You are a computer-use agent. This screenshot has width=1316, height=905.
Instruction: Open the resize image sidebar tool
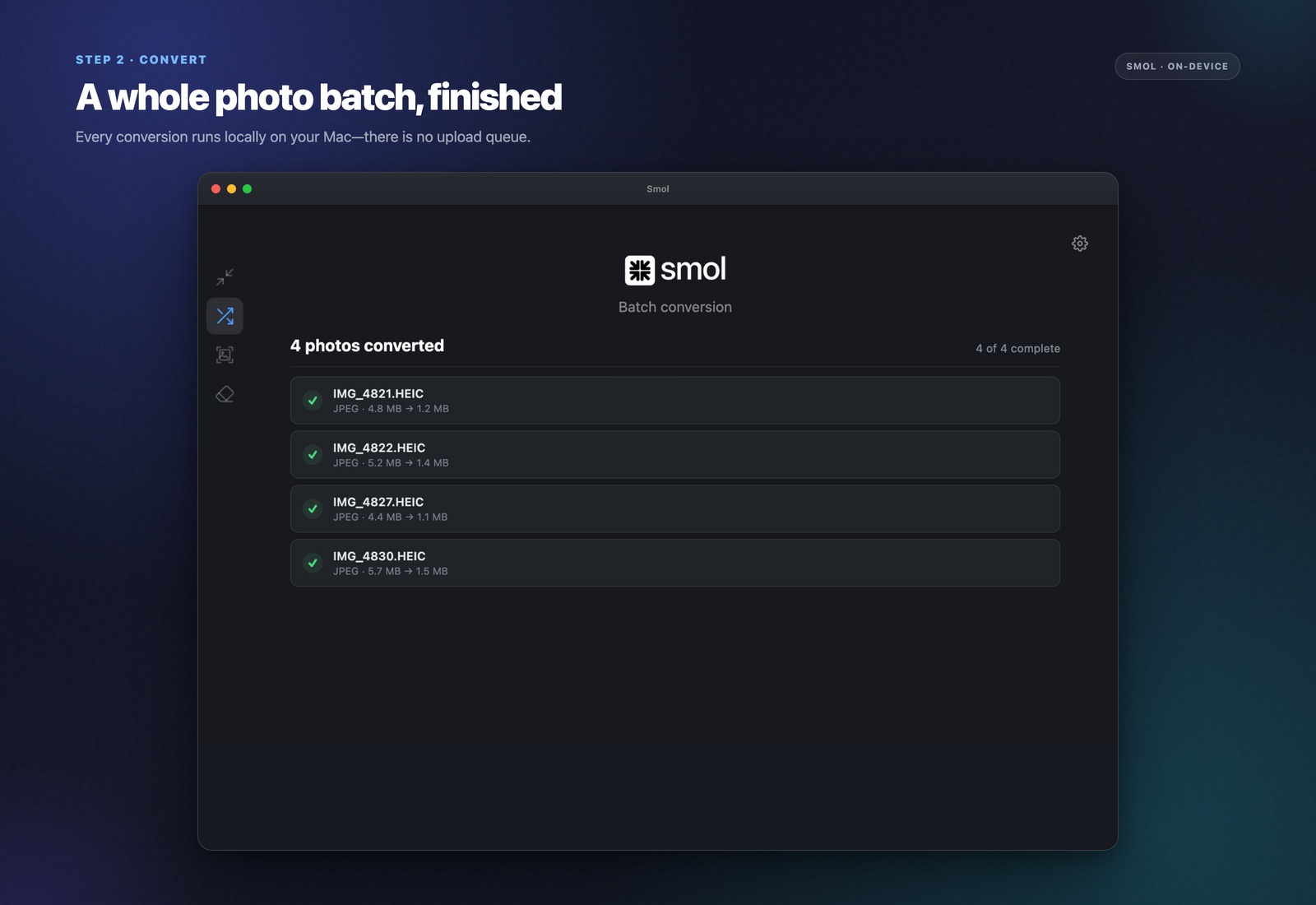[x=225, y=355]
